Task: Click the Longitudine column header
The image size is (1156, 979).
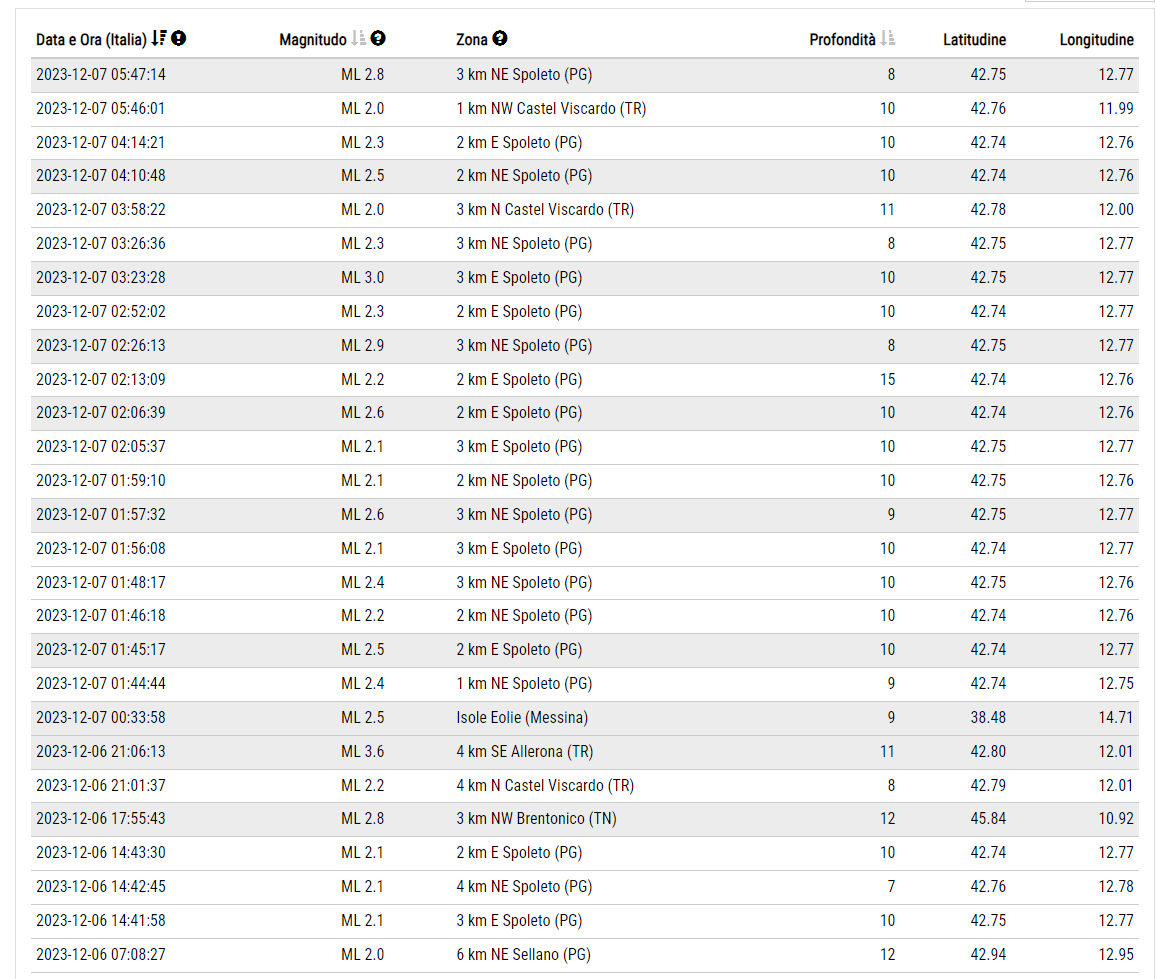Action: click(x=1096, y=40)
